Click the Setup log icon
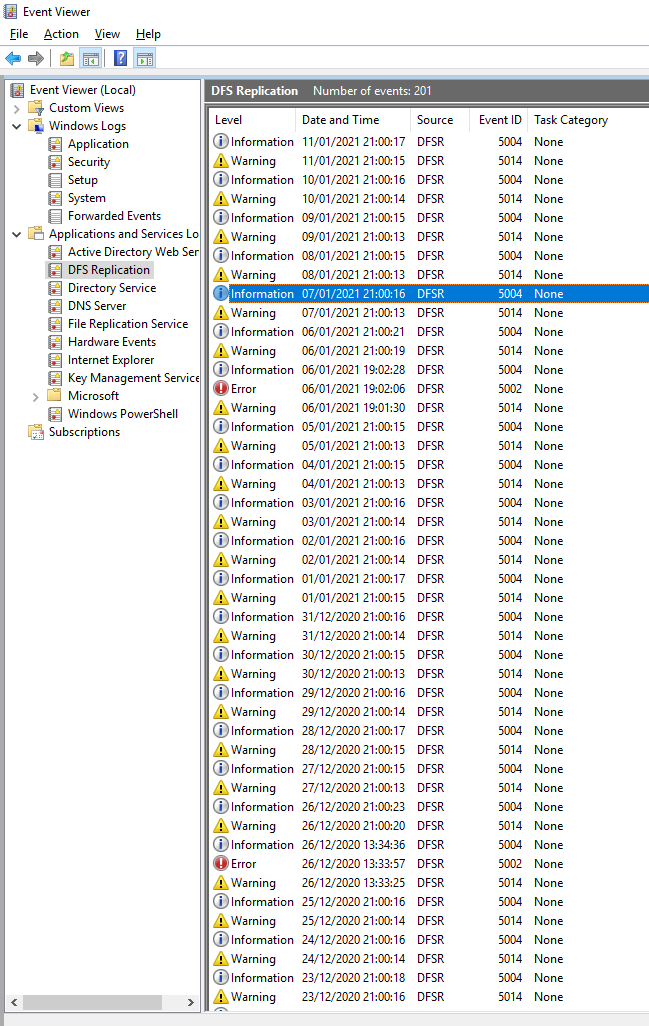The image size is (649, 1026). pos(56,180)
